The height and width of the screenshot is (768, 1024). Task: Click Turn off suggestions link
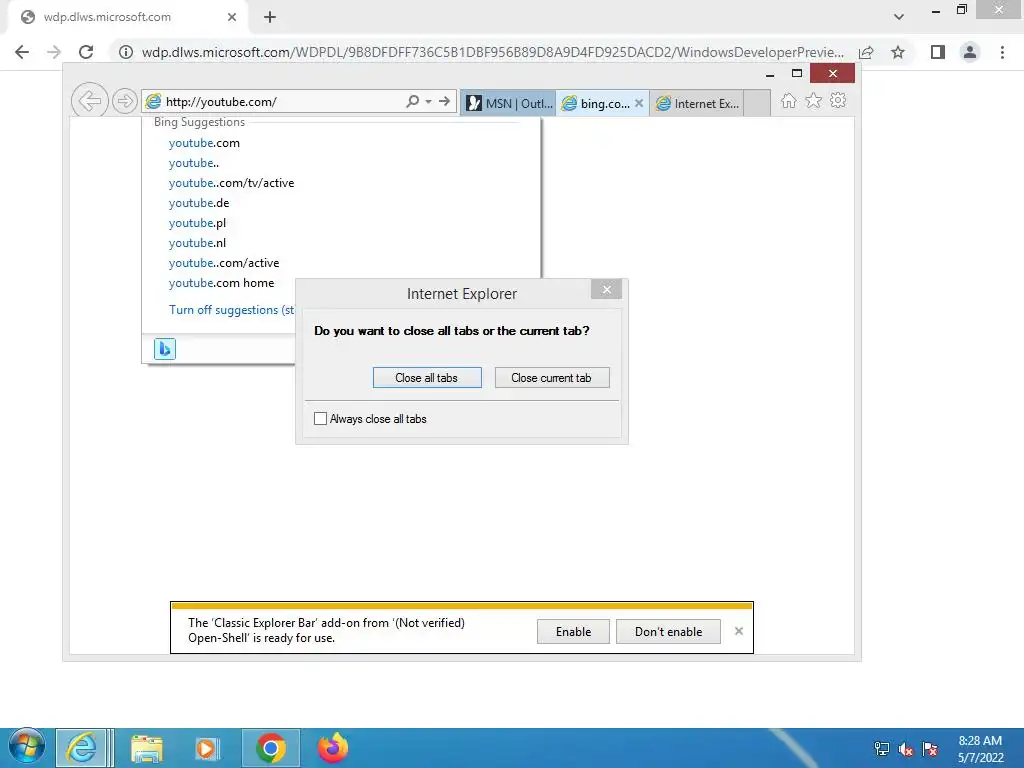[x=231, y=310]
